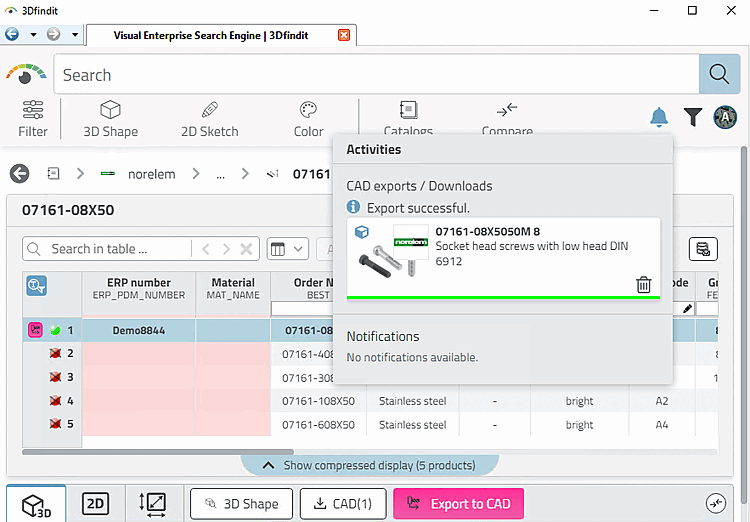The image size is (750, 522).
Task: Click the ERP number column header
Action: tap(139, 289)
